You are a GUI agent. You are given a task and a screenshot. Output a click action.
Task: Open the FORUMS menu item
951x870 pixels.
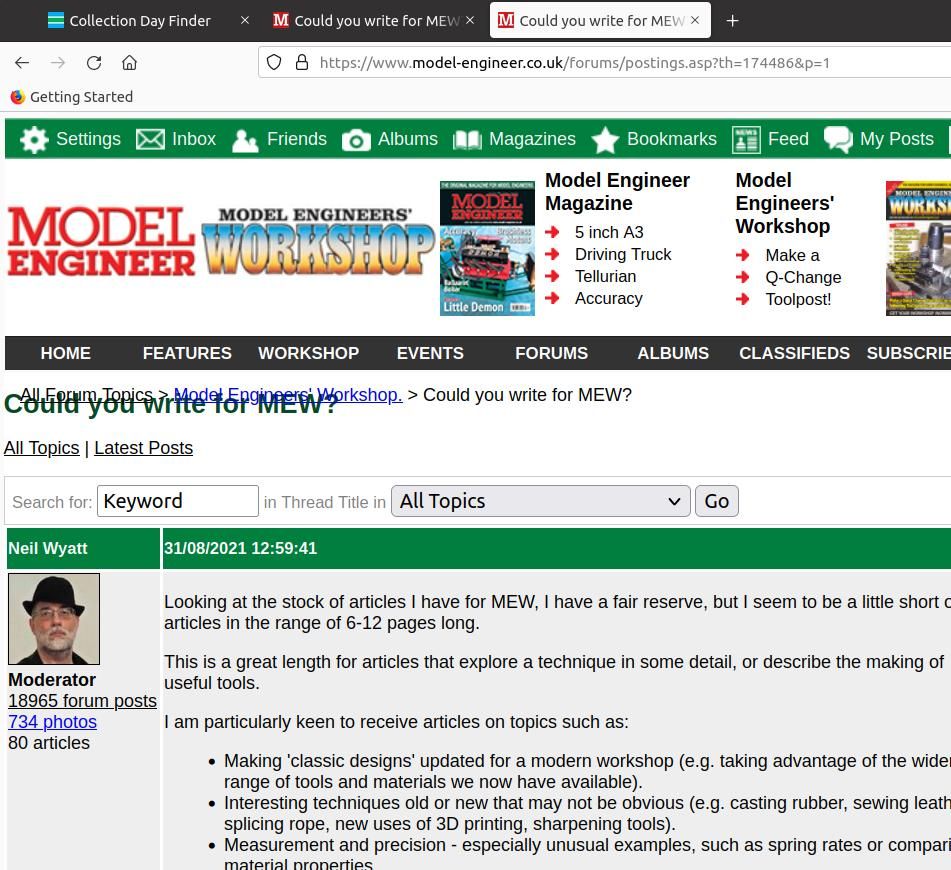click(x=551, y=353)
